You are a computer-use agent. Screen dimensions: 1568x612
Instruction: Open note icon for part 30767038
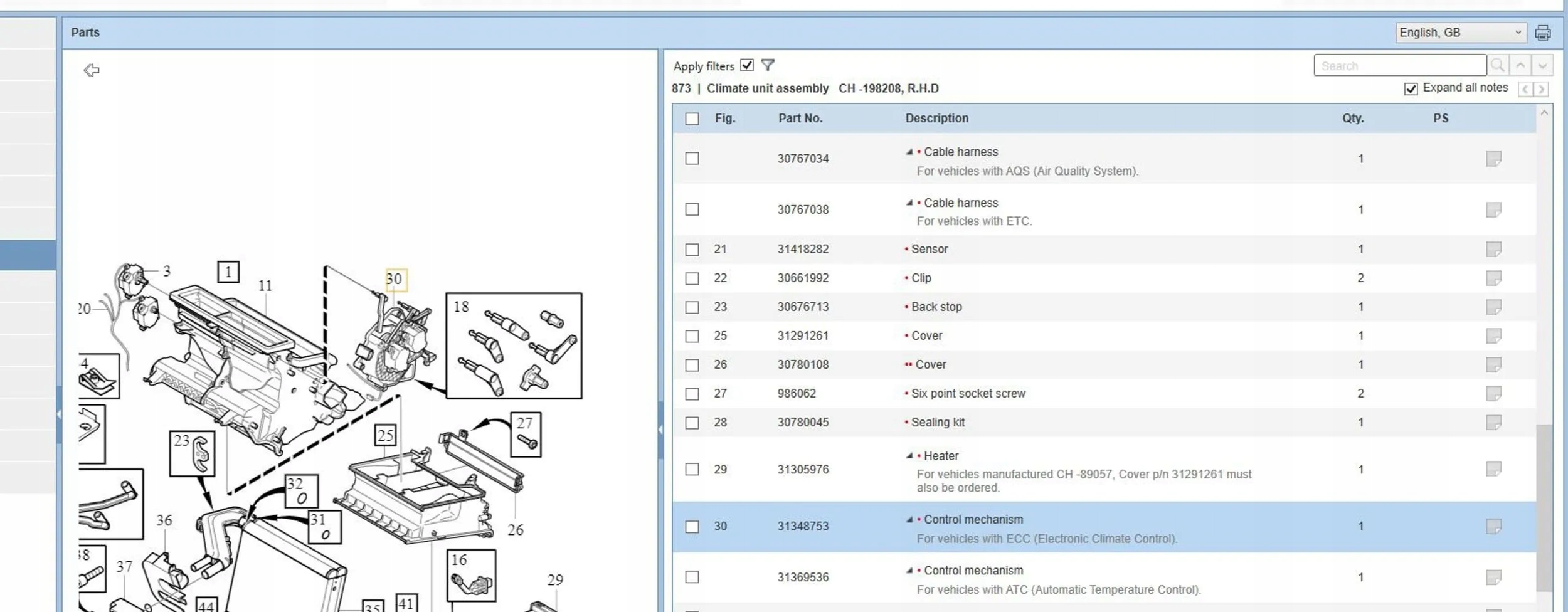click(1493, 209)
